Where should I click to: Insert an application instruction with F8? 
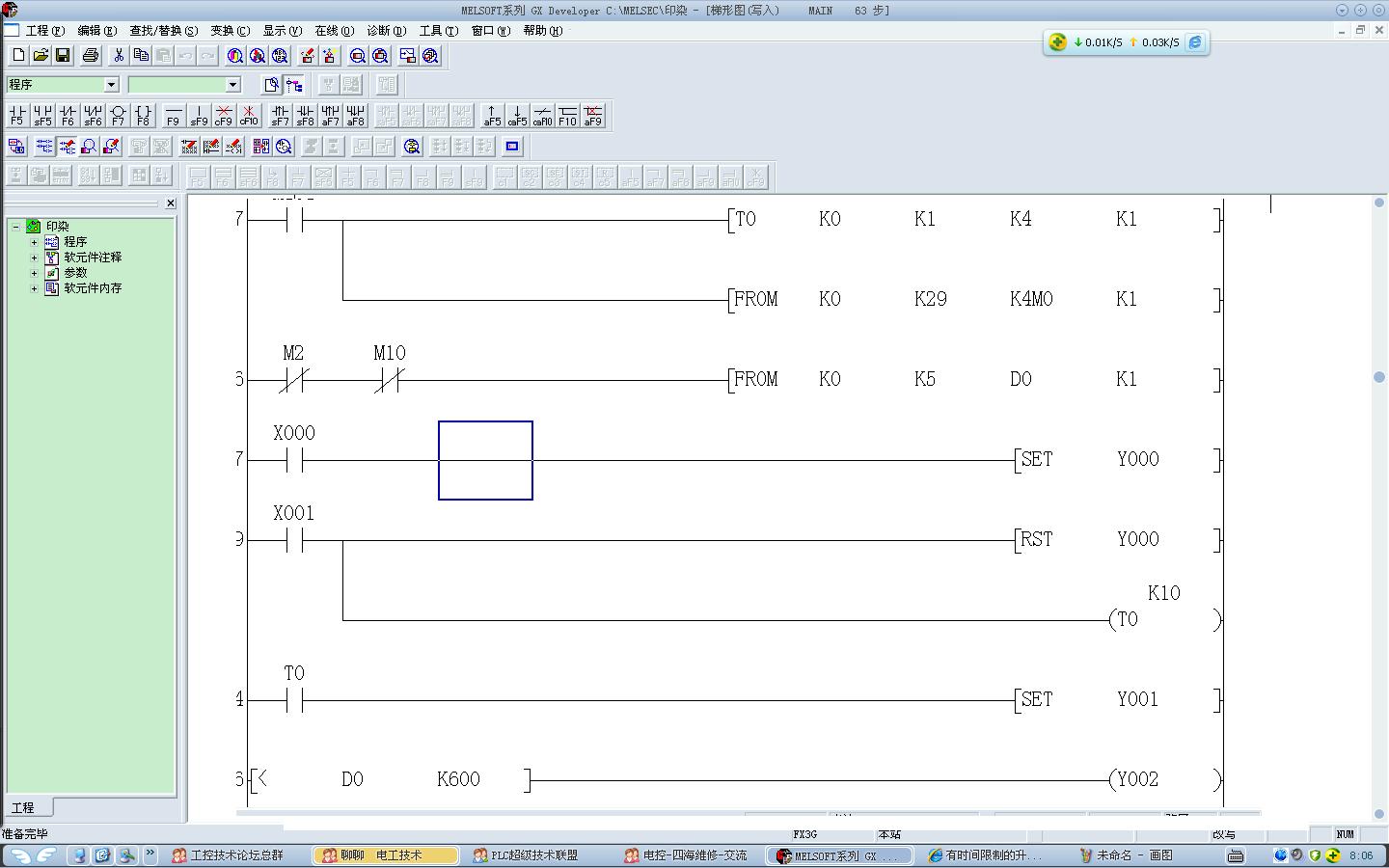pos(143,116)
